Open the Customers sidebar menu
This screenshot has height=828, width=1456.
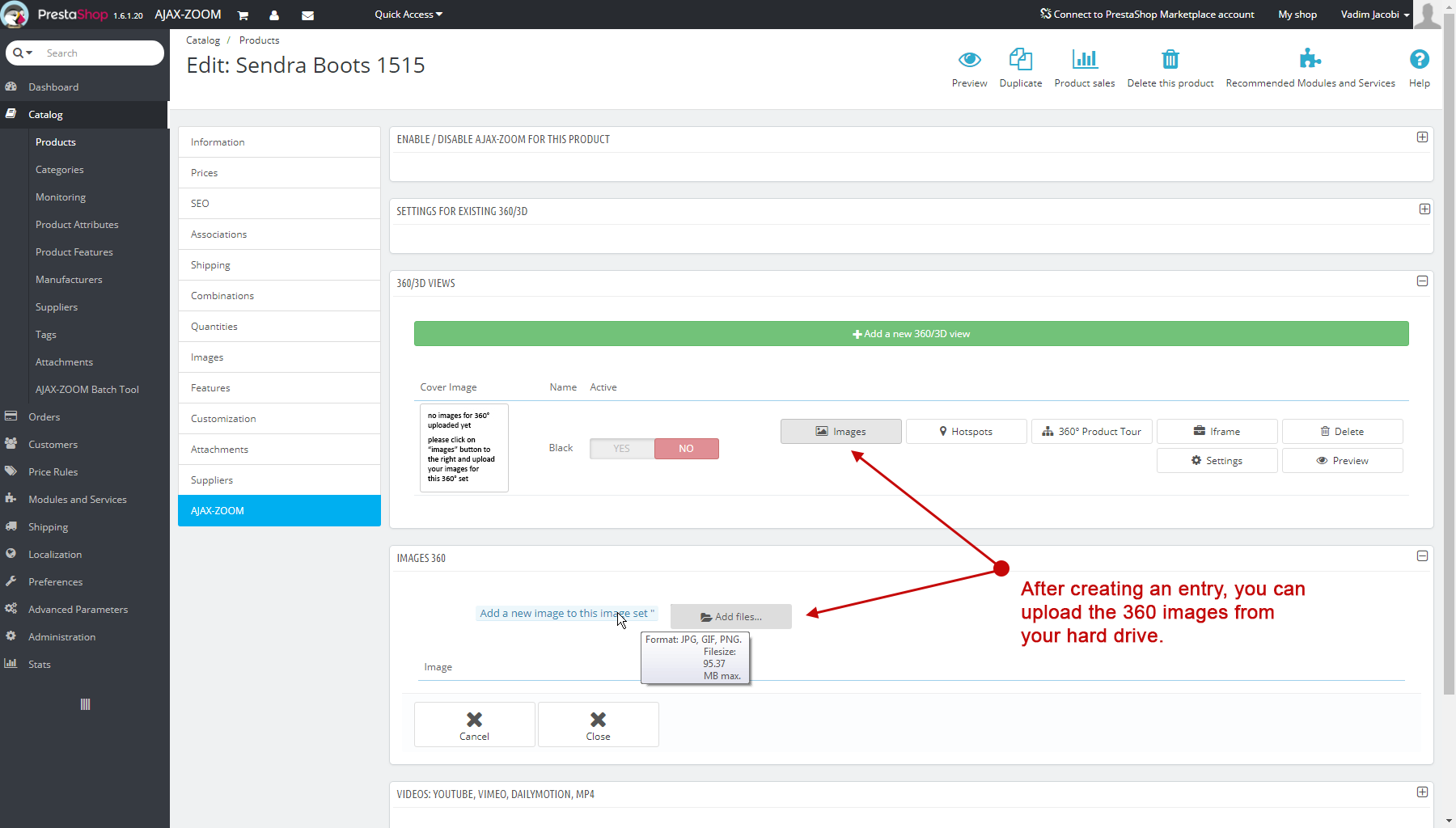[x=84, y=445]
